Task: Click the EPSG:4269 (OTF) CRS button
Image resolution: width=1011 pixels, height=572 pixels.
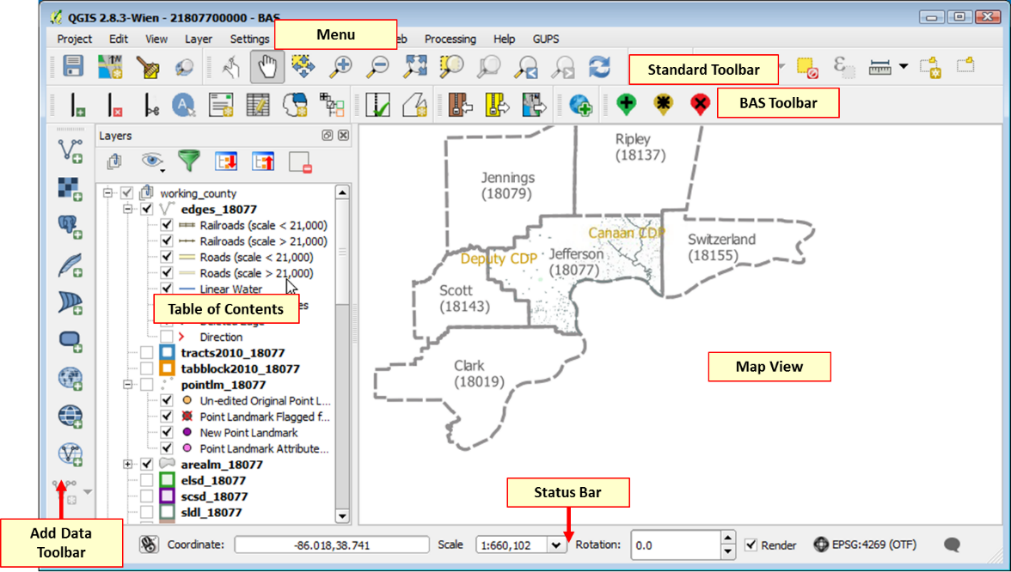Action: (867, 545)
